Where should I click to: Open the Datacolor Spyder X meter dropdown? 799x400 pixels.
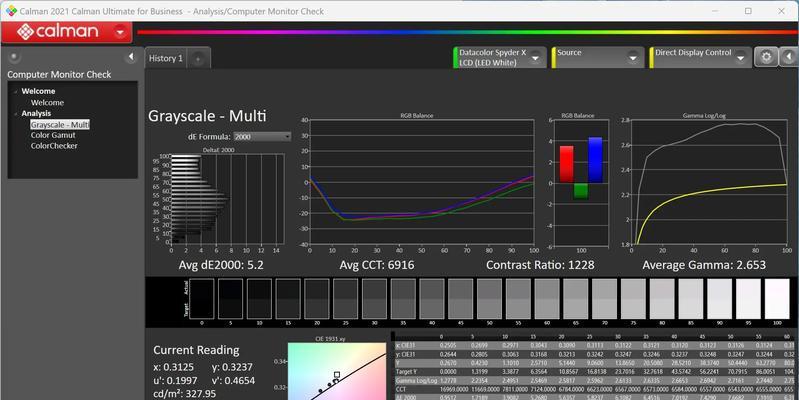point(535,58)
